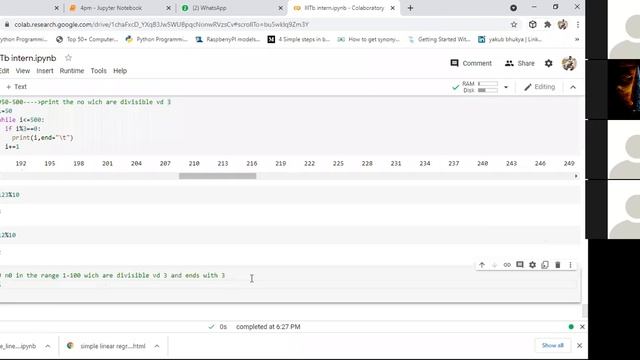Open Python Programming bookmark with Python icon
The width and height of the screenshot is (640, 360).
point(157,39)
